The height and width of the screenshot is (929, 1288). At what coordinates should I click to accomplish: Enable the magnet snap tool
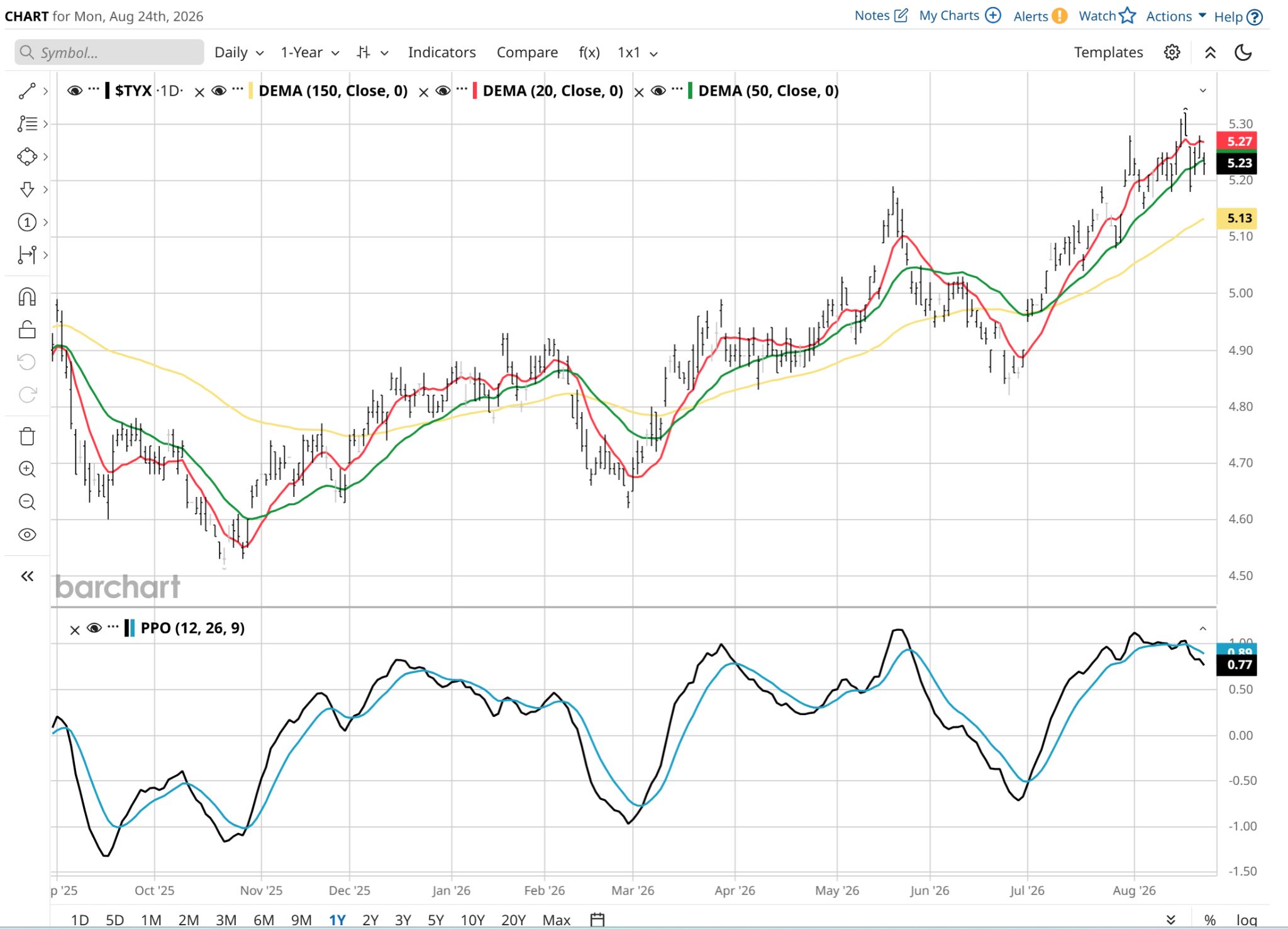[27, 297]
